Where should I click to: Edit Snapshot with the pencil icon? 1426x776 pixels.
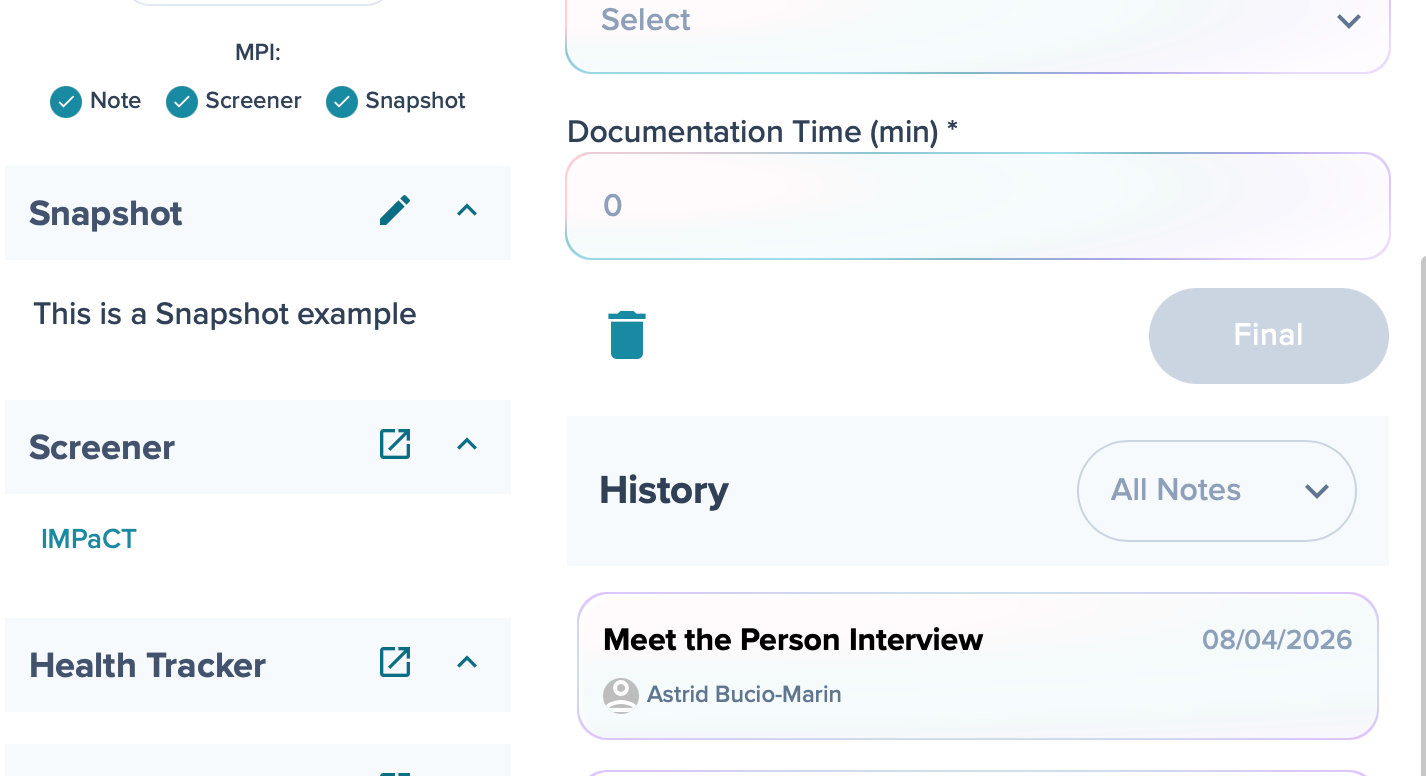[x=395, y=211]
